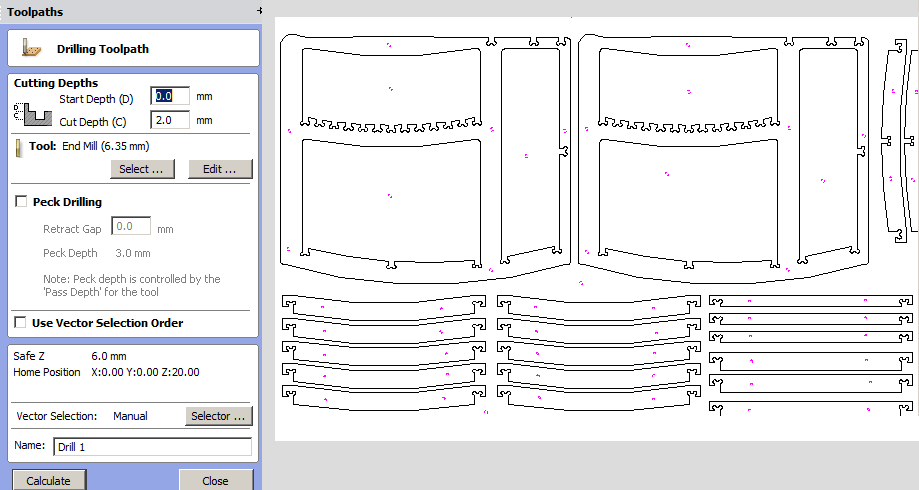Click the Retract Gap field
Viewport: 919px width, 490px height.
[131, 226]
